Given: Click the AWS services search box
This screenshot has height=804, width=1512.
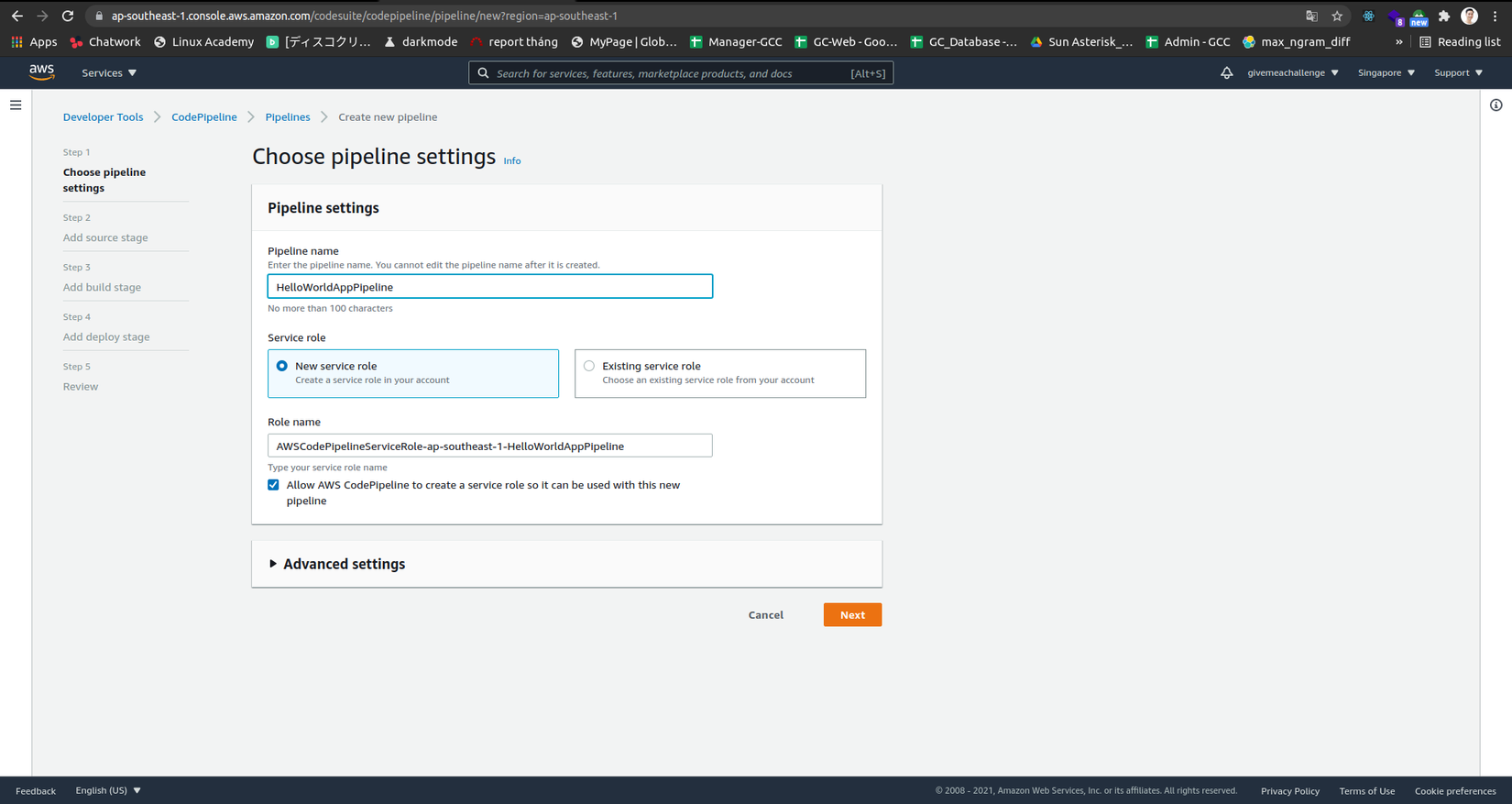Looking at the screenshot, I should point(681,73).
